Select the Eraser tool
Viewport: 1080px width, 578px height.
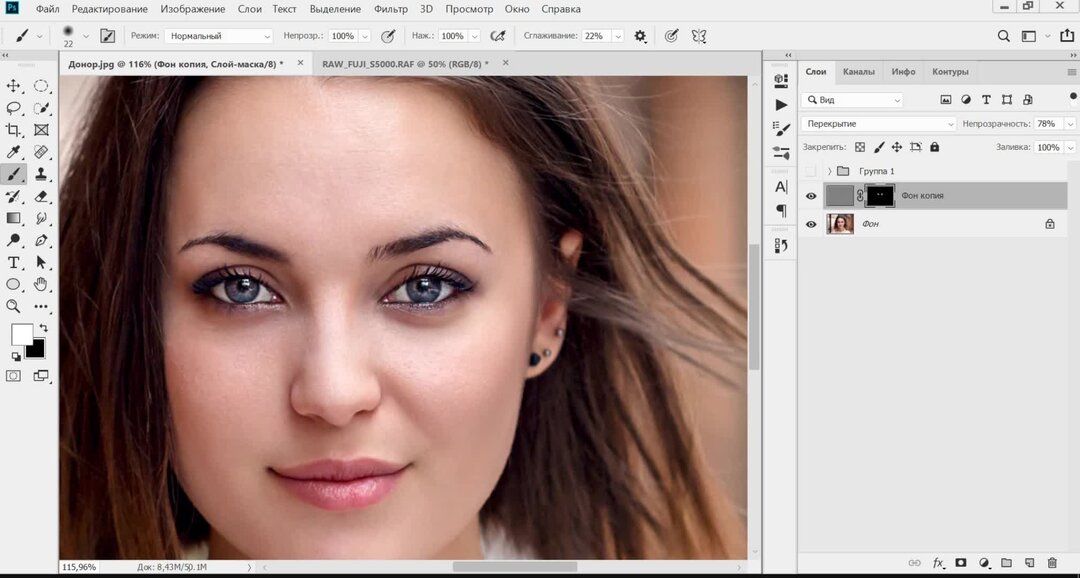[41, 196]
